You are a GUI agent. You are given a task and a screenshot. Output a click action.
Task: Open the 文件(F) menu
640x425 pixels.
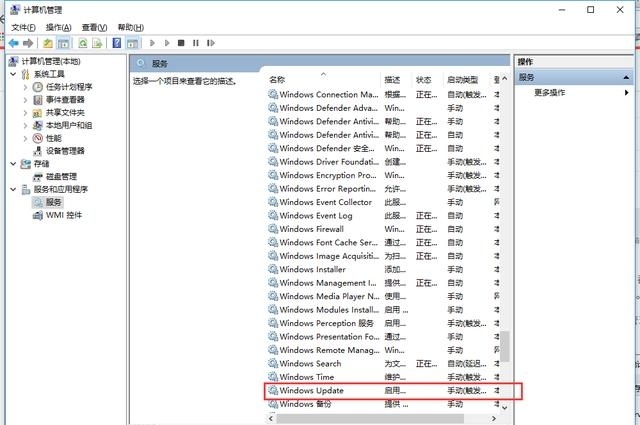tap(23, 27)
